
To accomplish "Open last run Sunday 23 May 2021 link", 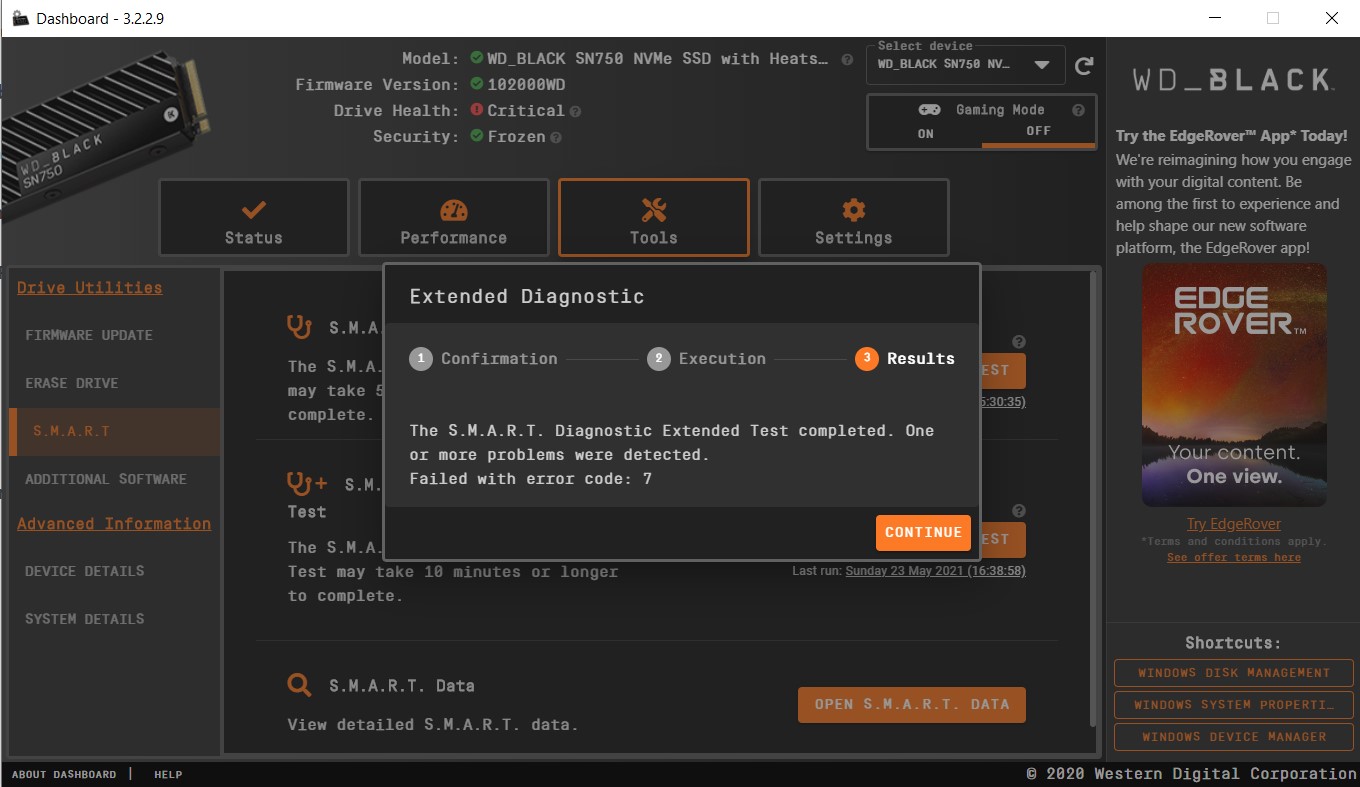I will 935,571.
